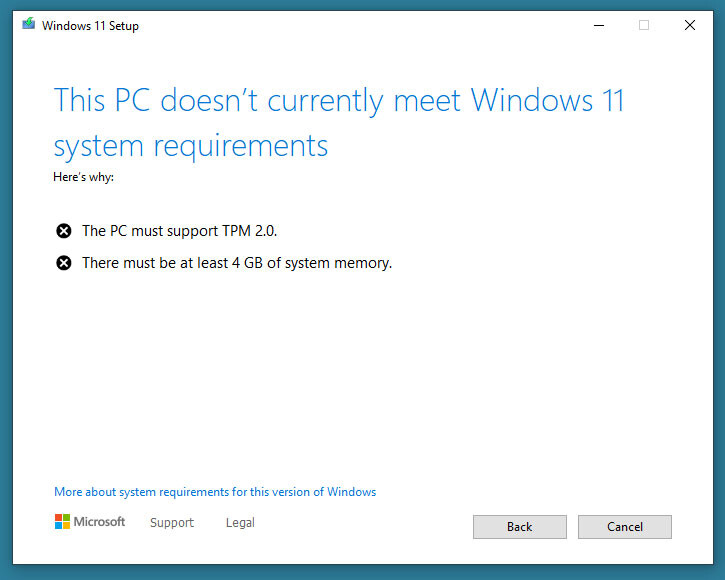The image size is (725, 580).
Task: Click the Microsoft four-color logo
Action: pyautogui.click(x=62, y=521)
